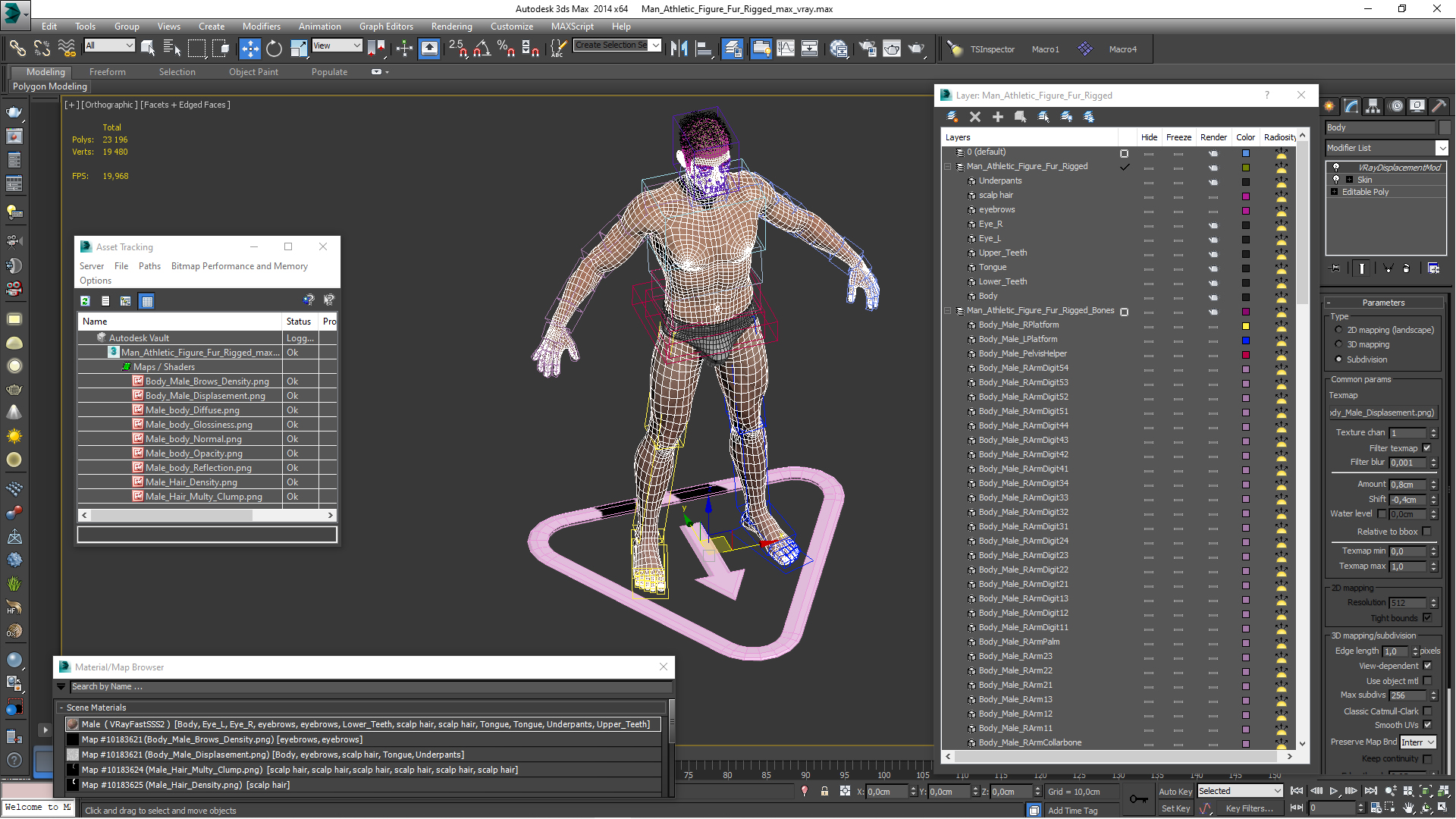Toggle freeze for Body layer row
The width and height of the screenshot is (1456, 819).
tap(1178, 297)
